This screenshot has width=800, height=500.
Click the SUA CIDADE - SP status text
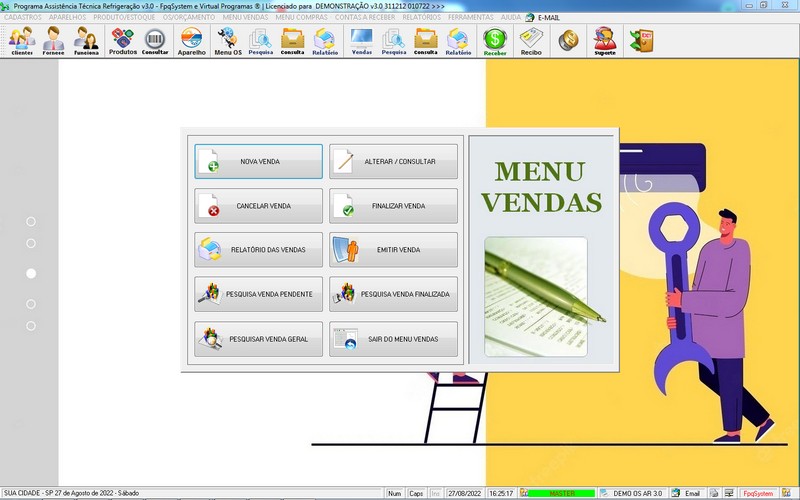click(x=71, y=493)
